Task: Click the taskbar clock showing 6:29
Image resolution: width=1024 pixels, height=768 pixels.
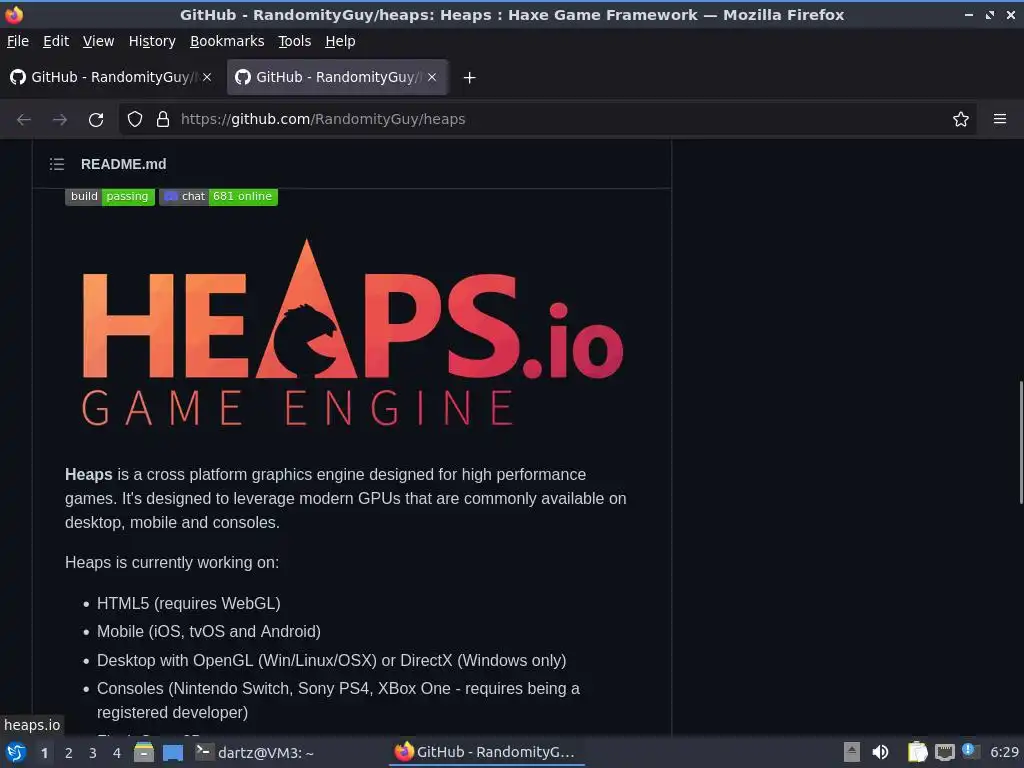Action: [x=1004, y=752]
